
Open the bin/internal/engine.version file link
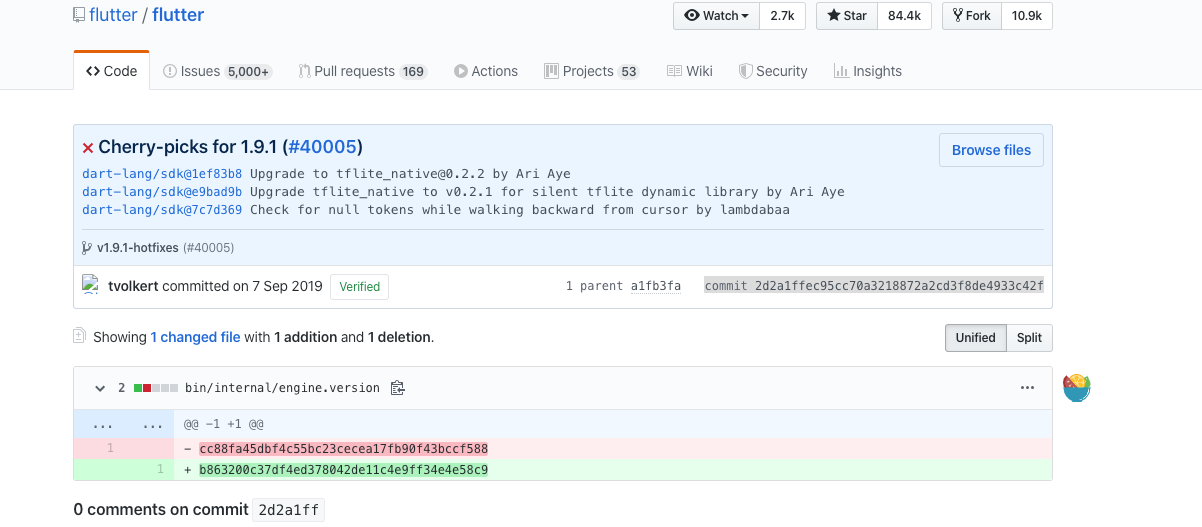[282, 388]
